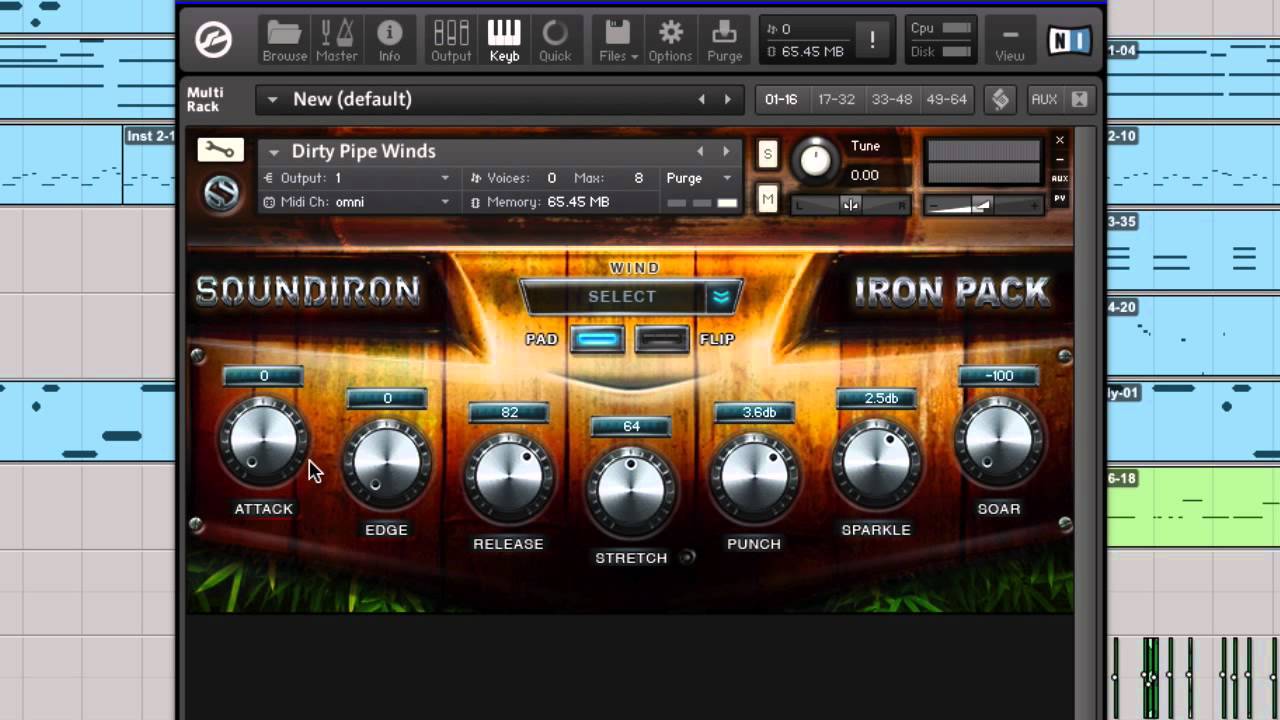Viewport: 1280px width, 720px height.
Task: Click the Soundiron round instrument icon
Action: 221,193
